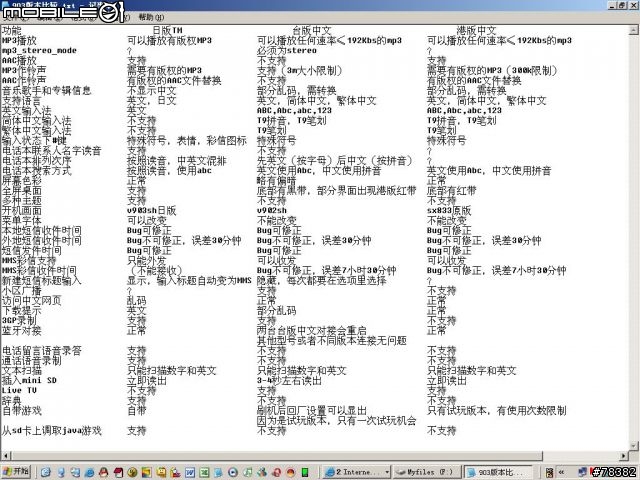640x480 pixels.
Task: Click the text 底部有红带
Action: coord(451,191)
